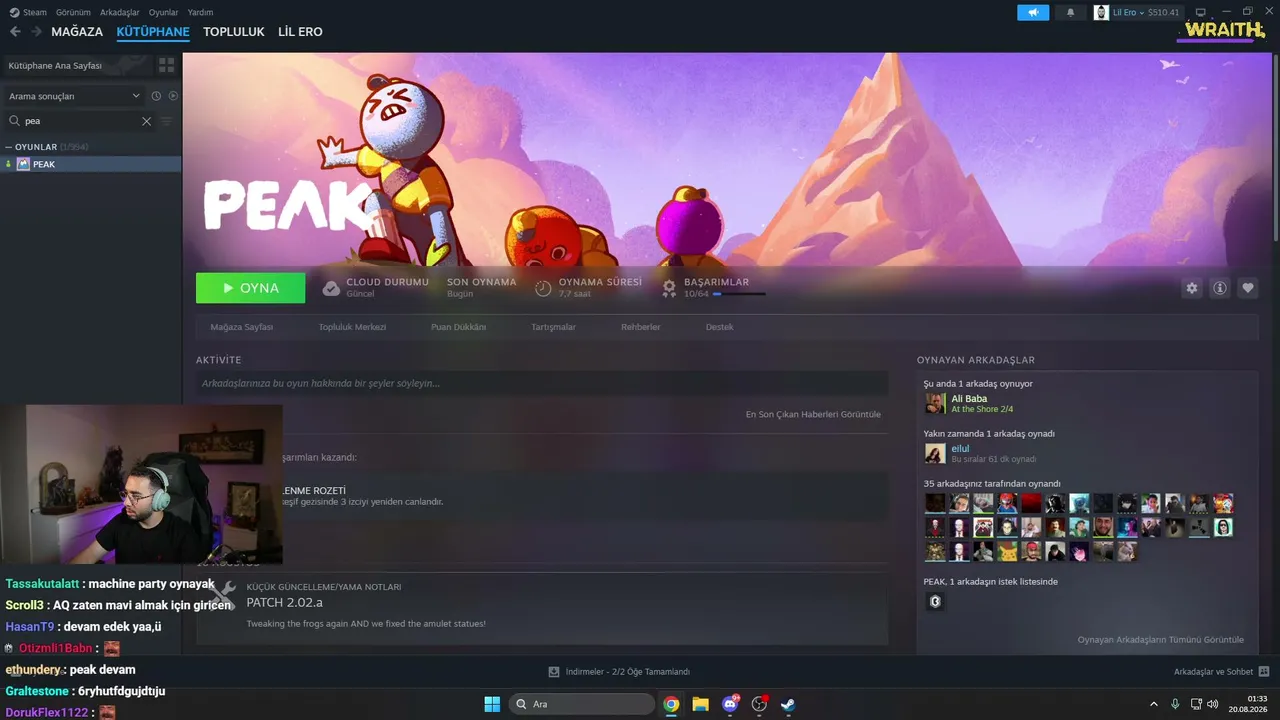
Task: Open the advanced filter options icon
Action: (167, 121)
